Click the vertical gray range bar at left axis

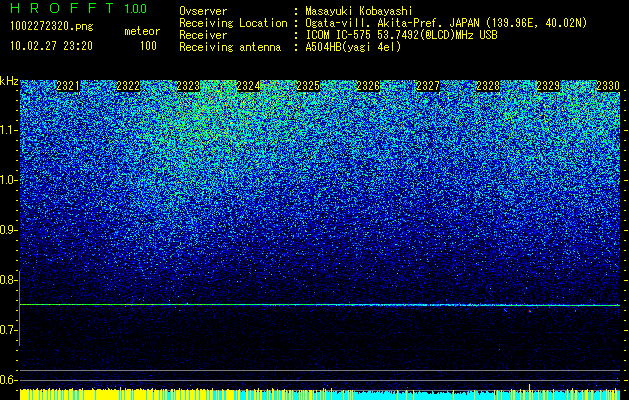[19, 308]
